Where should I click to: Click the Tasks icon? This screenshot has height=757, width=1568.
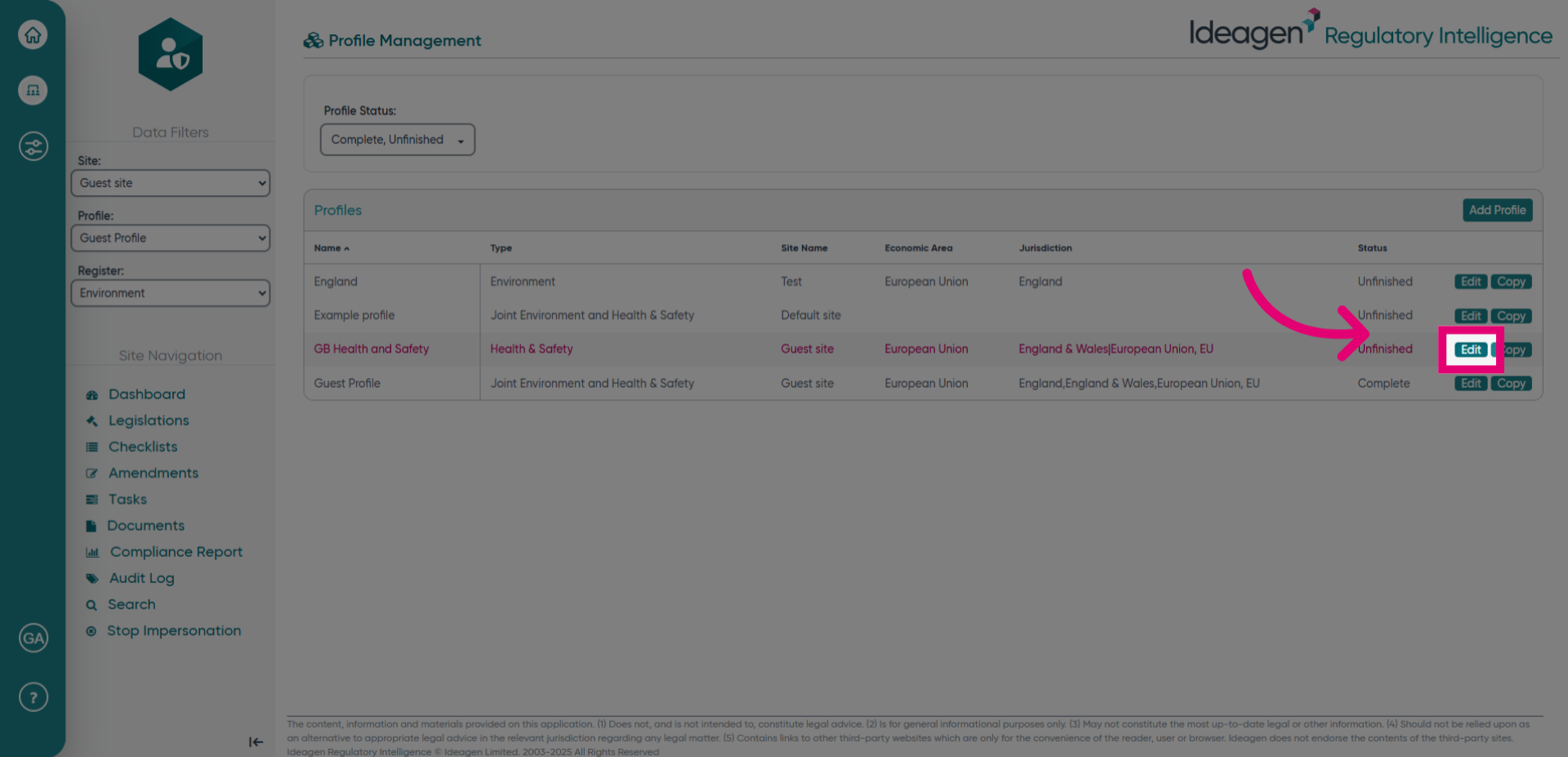coord(92,499)
